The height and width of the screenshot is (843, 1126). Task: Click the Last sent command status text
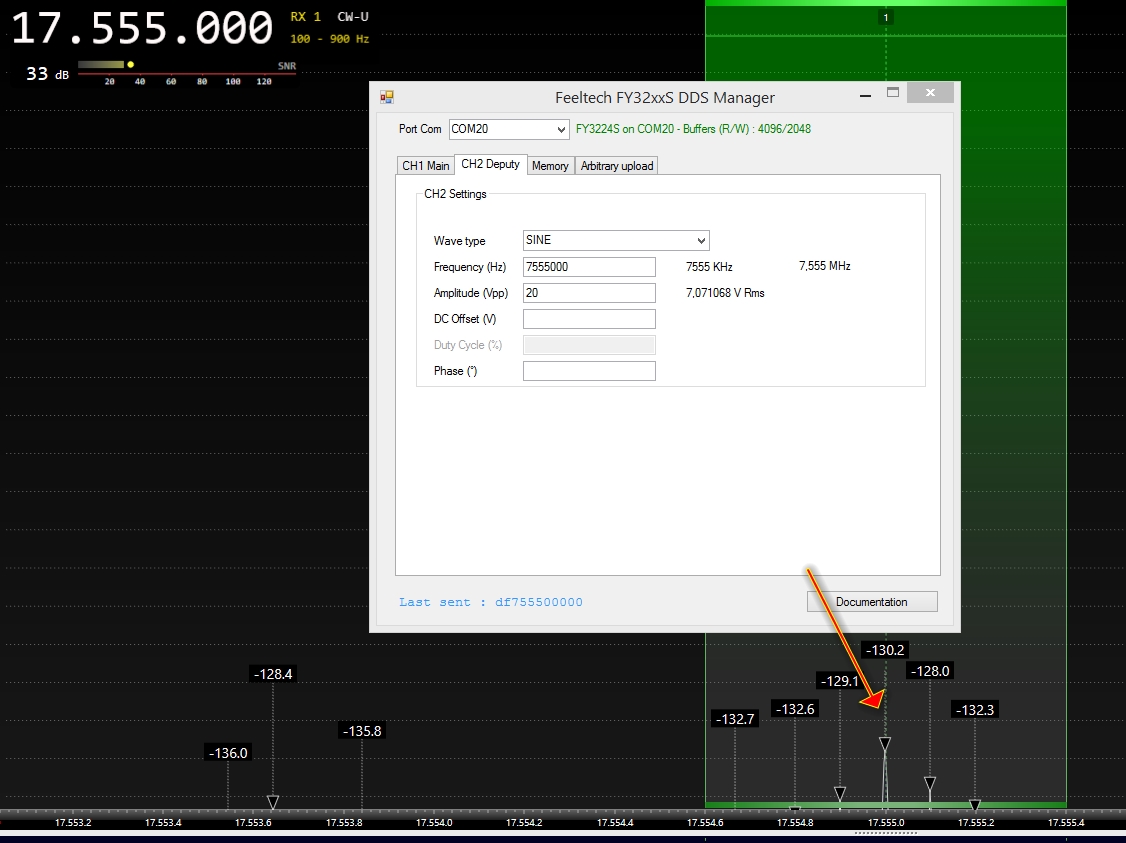491,602
